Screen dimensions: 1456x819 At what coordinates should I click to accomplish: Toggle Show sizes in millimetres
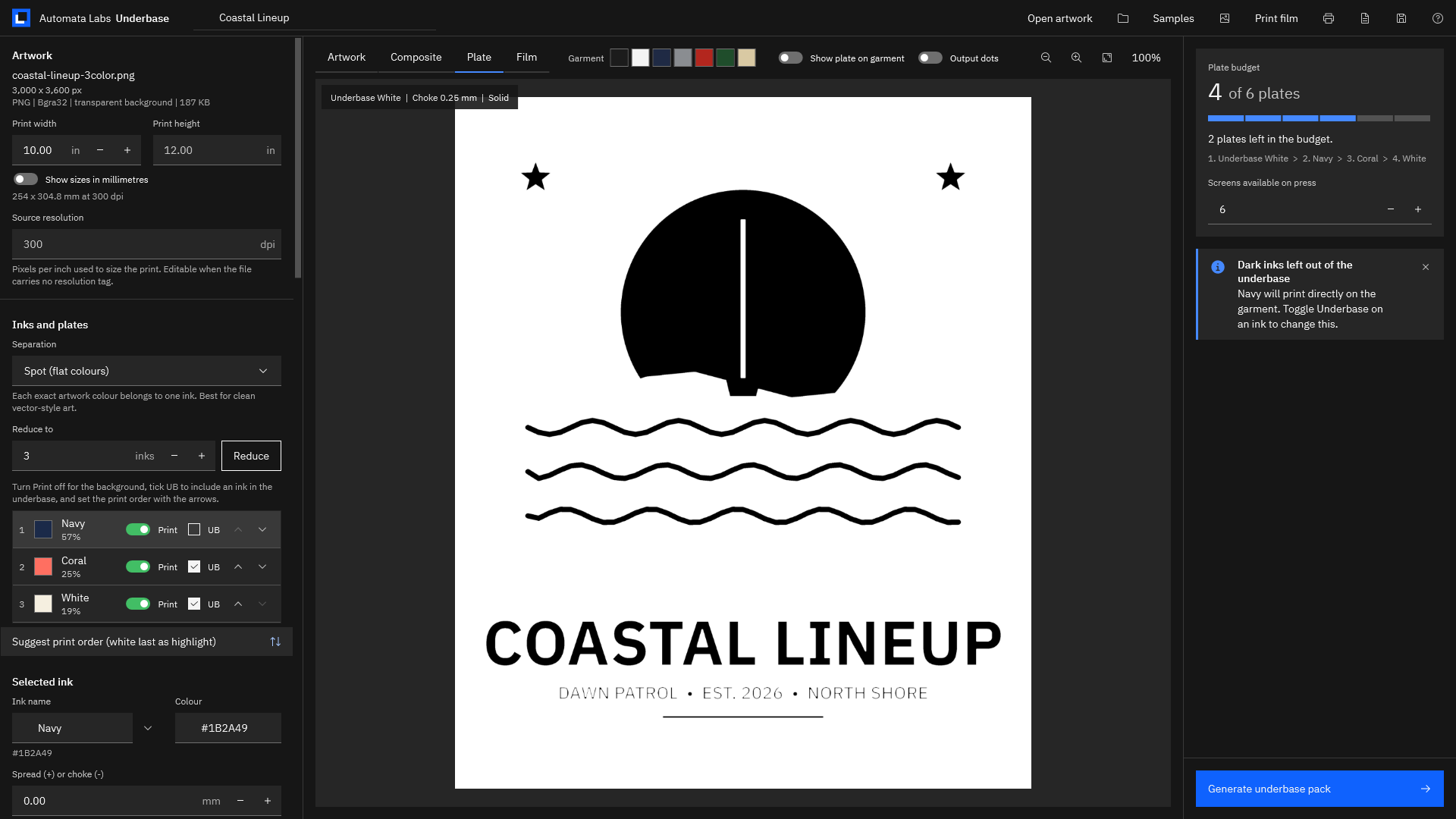coord(26,180)
